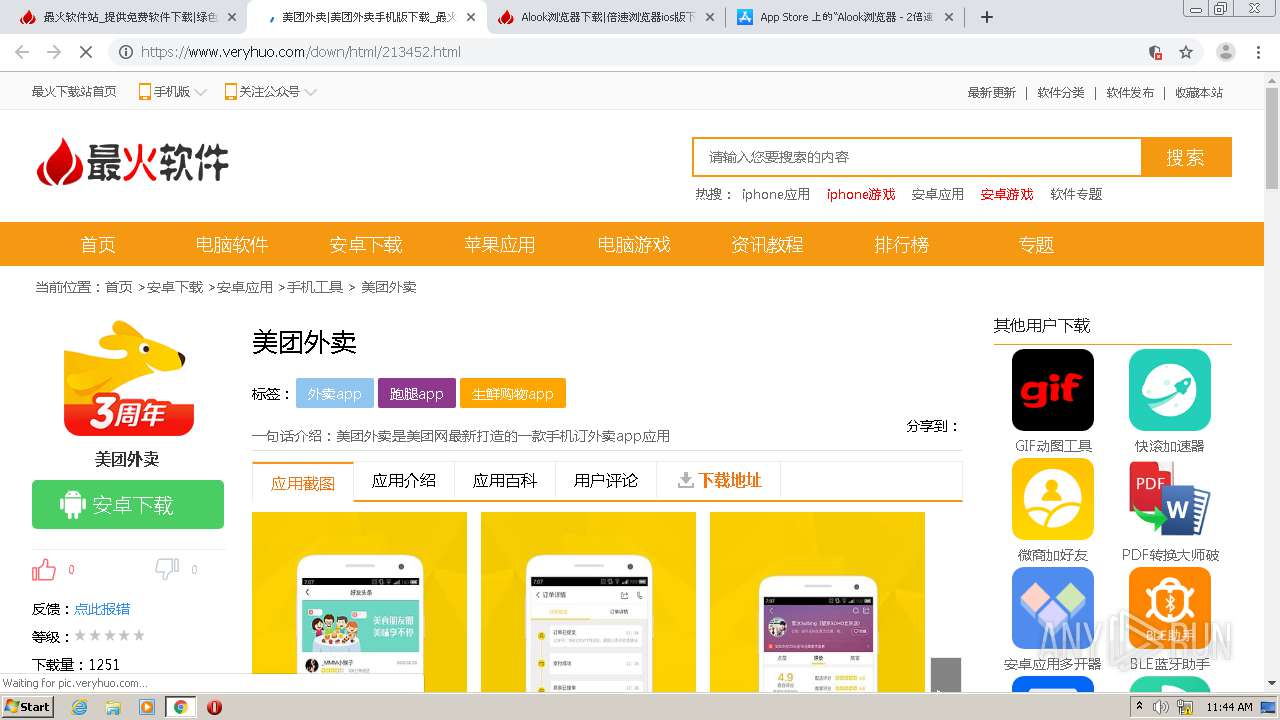Close the 美团外卖 browser tab
This screenshot has width=1280, height=720.
(x=471, y=17)
